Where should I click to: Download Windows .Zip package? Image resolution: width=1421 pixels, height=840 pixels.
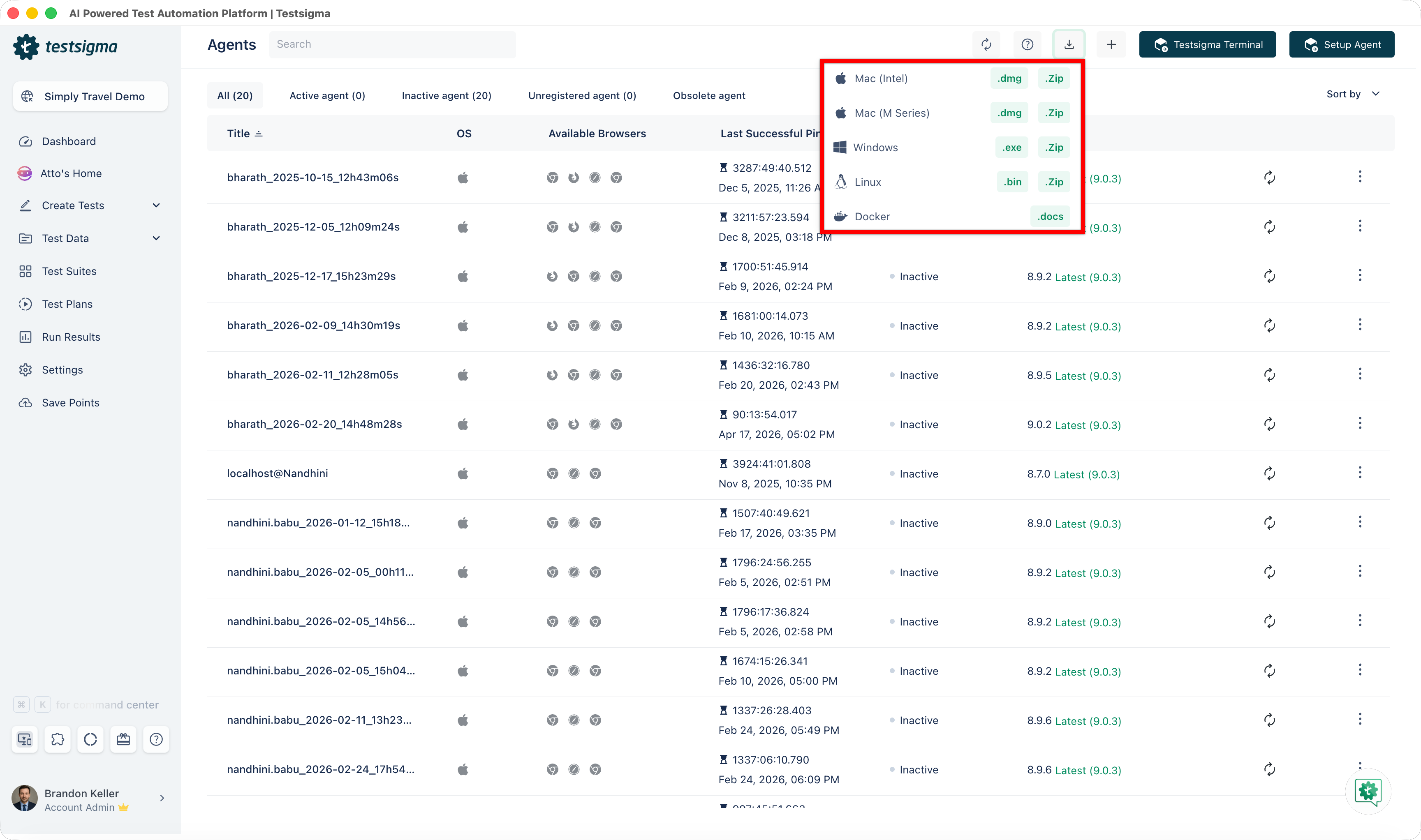[x=1054, y=148]
